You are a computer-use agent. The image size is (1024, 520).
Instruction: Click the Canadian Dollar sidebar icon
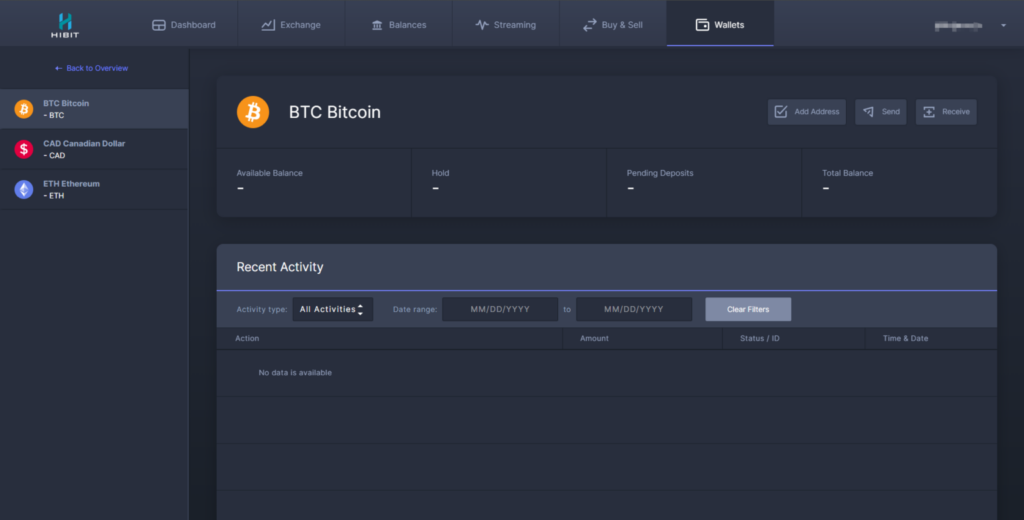pos(24,149)
